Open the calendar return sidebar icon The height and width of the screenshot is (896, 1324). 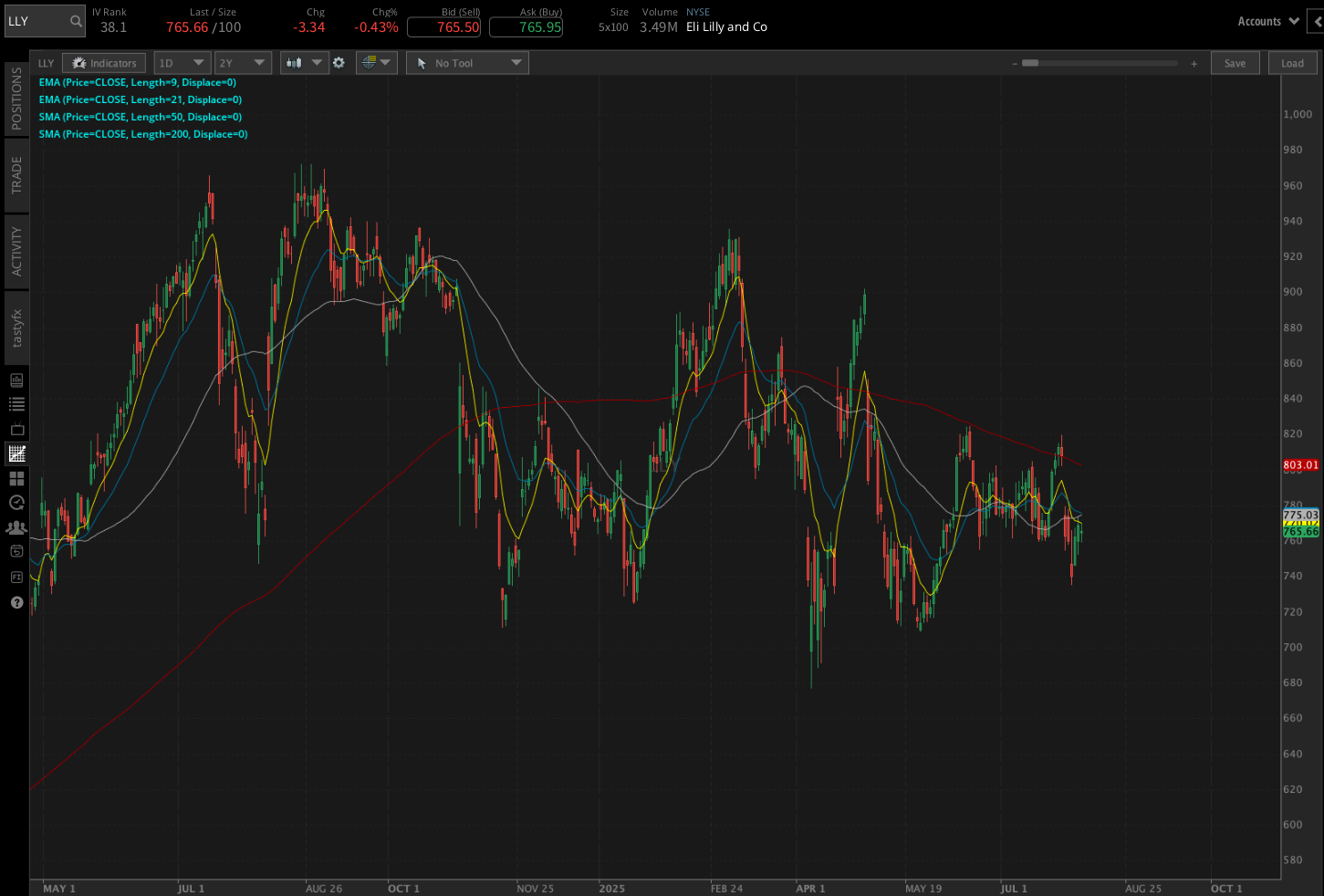coord(16,551)
